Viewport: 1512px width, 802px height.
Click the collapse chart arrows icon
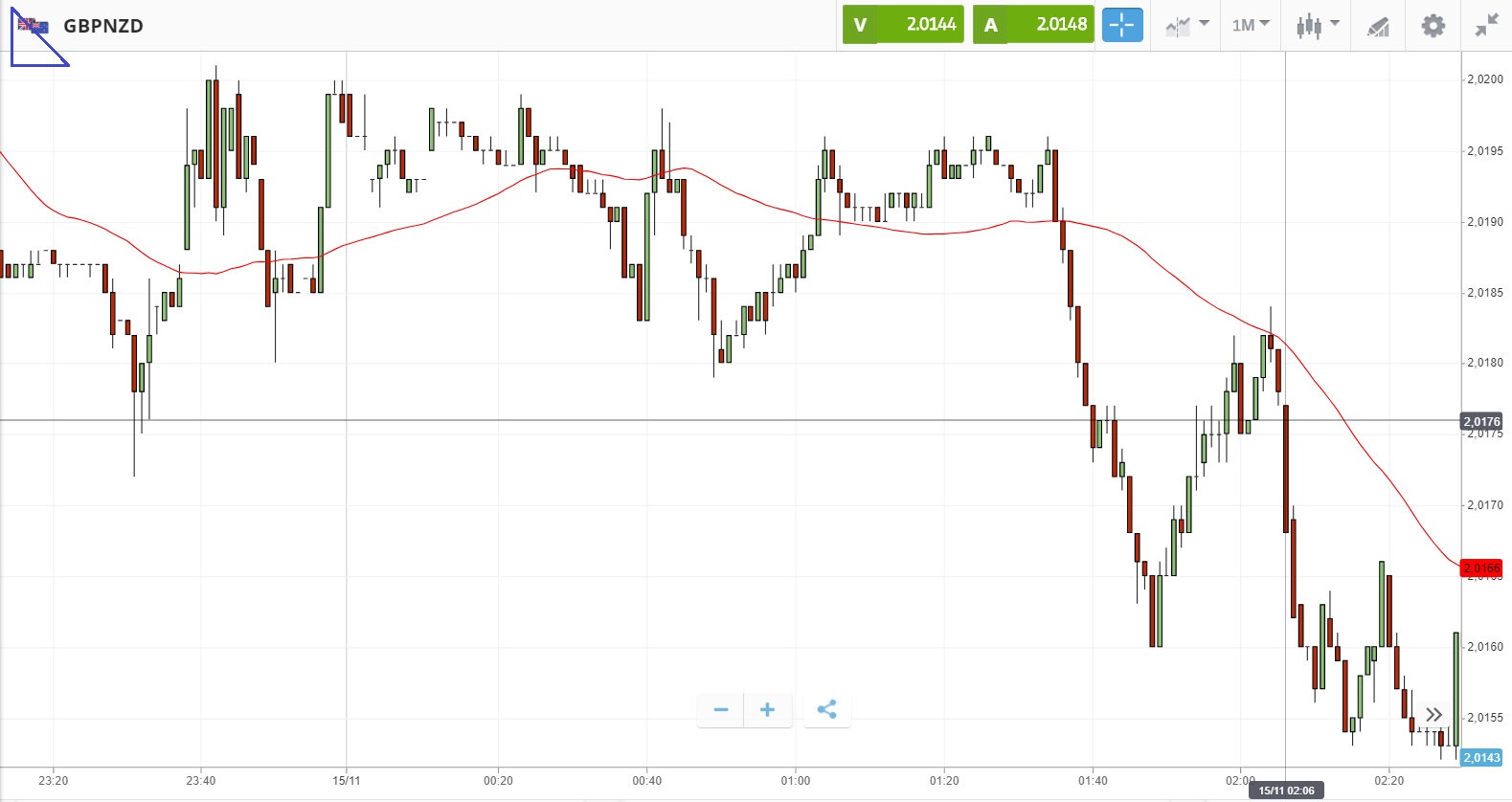(x=1486, y=26)
